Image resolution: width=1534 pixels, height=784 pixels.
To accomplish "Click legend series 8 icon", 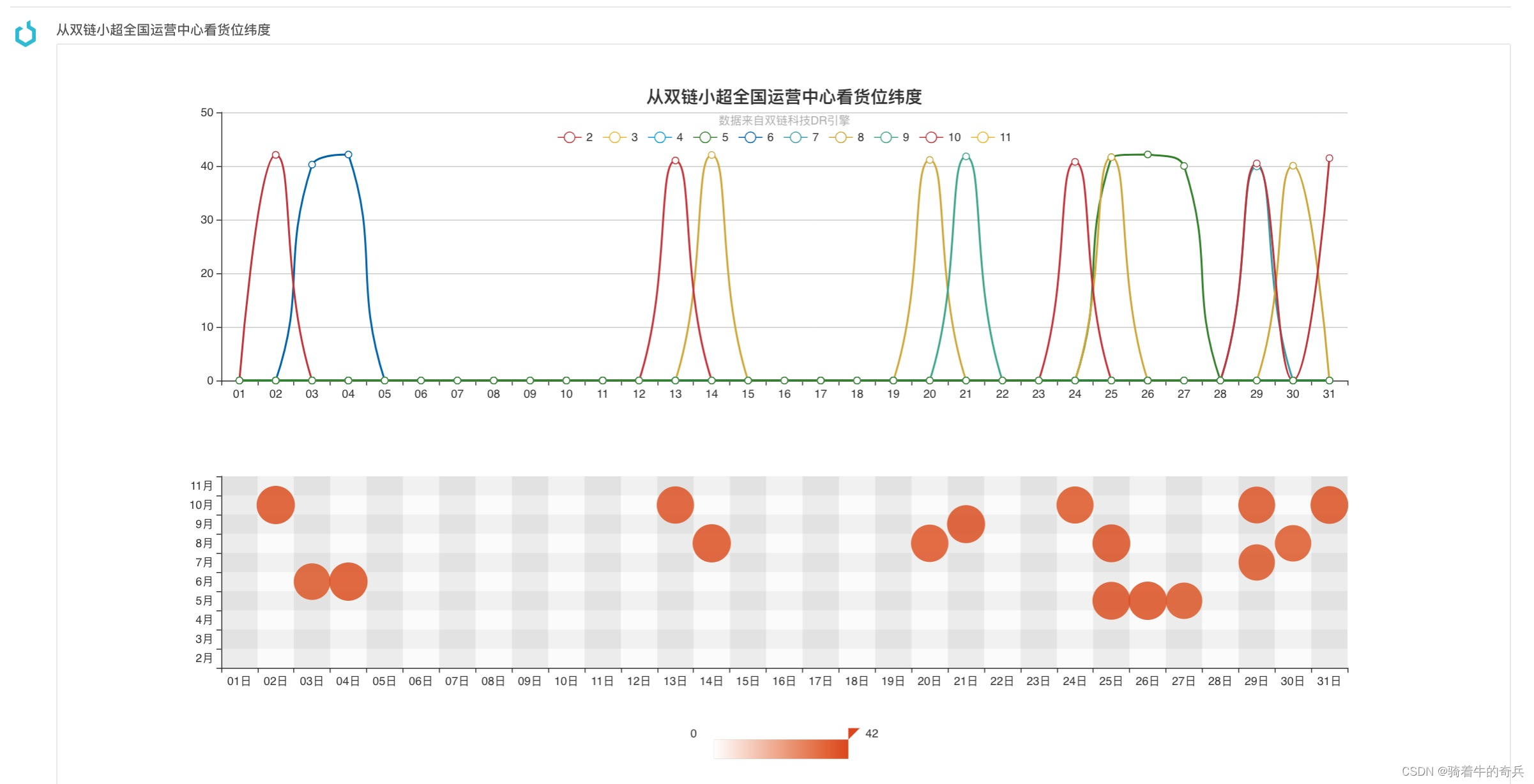I will (840, 137).
